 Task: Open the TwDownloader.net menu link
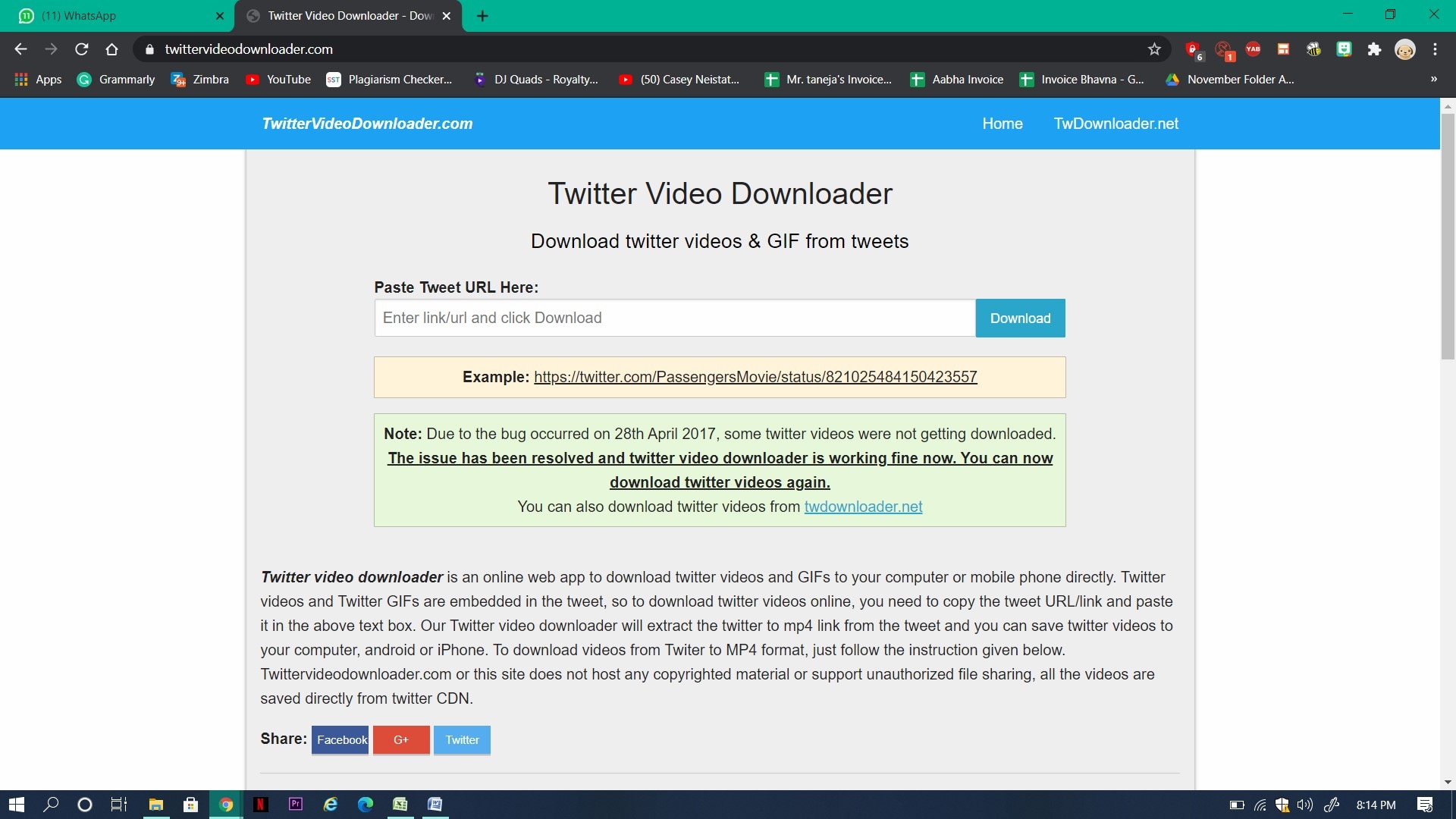pos(1116,123)
